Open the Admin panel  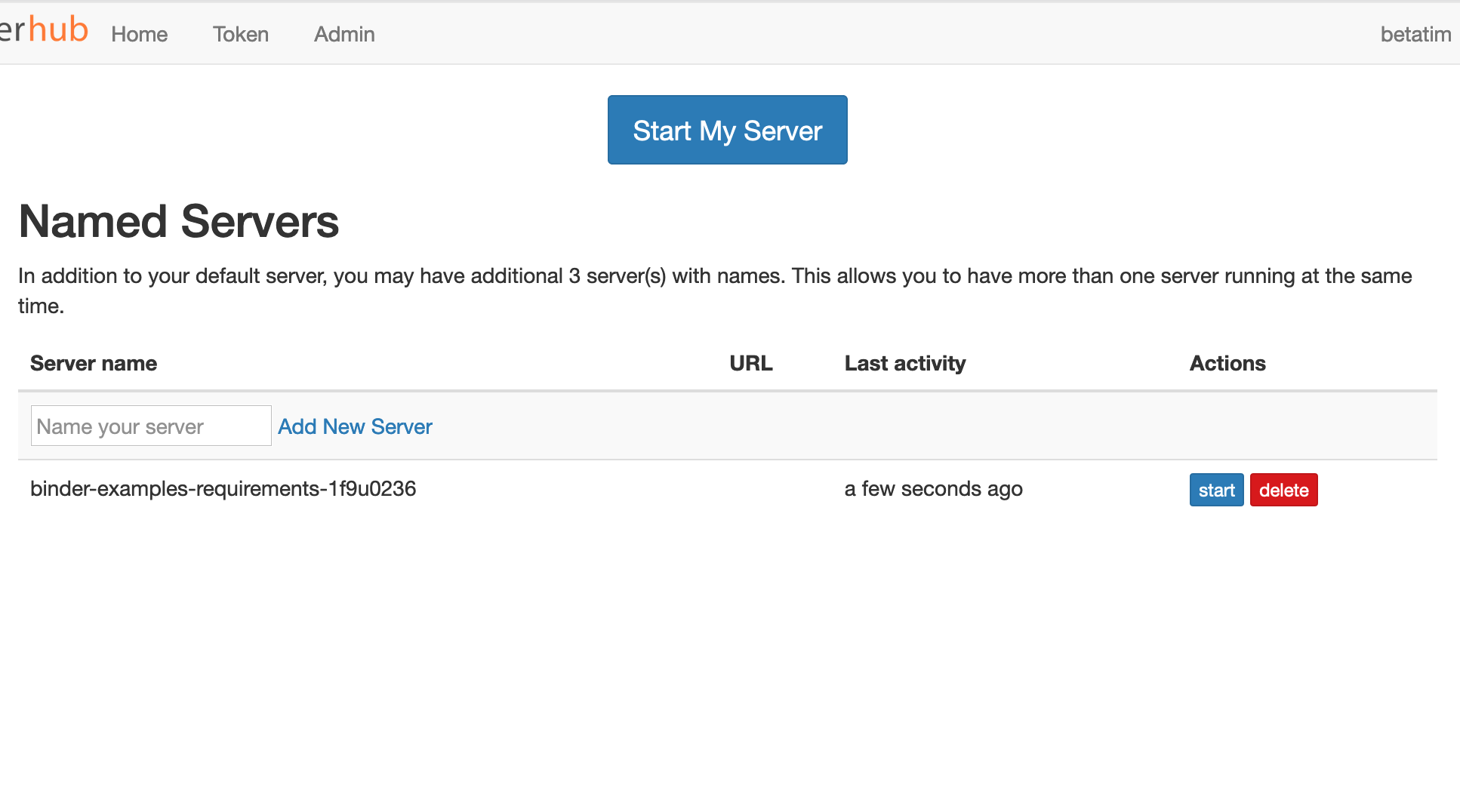click(x=343, y=34)
